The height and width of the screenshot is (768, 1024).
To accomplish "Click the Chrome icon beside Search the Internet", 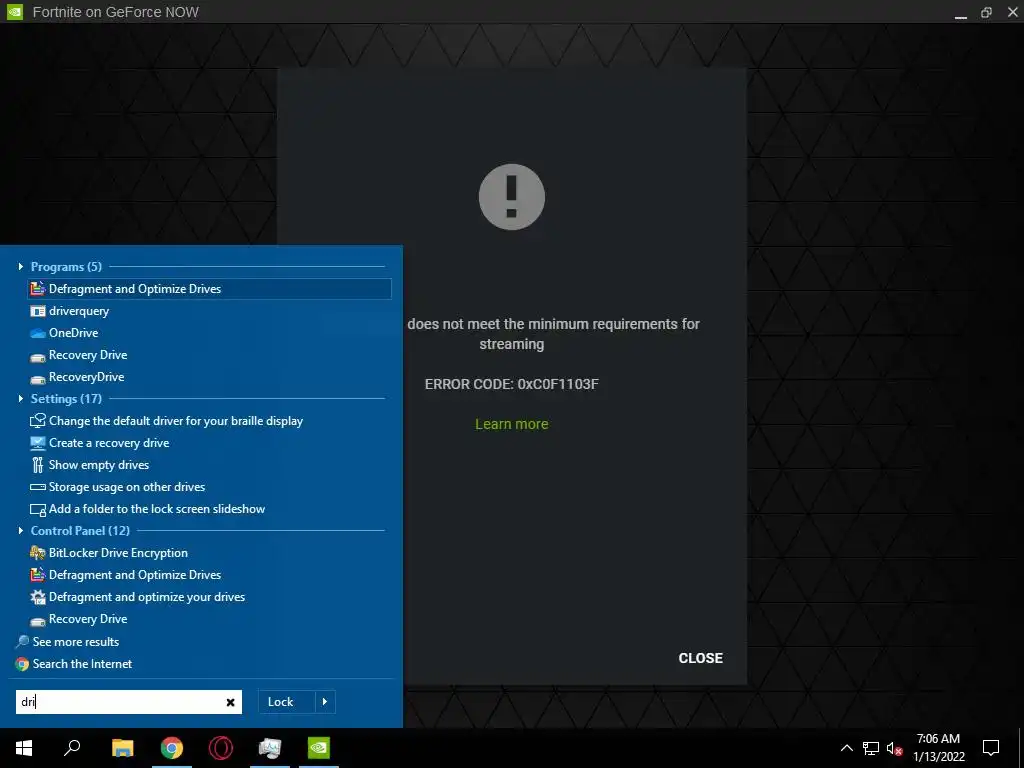I will coord(22,664).
